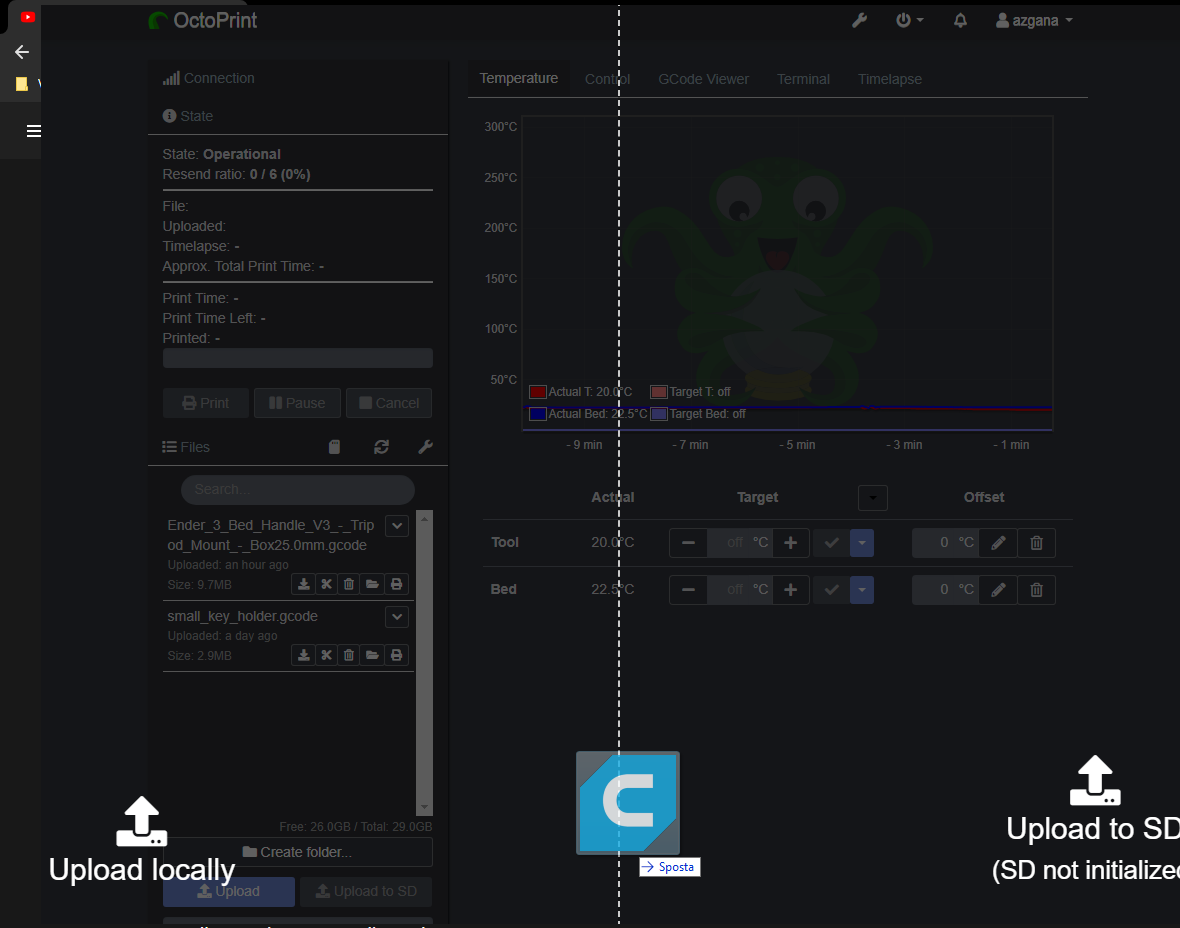Click the SD card icon in Files header
This screenshot has height=928, width=1180.
(335, 447)
